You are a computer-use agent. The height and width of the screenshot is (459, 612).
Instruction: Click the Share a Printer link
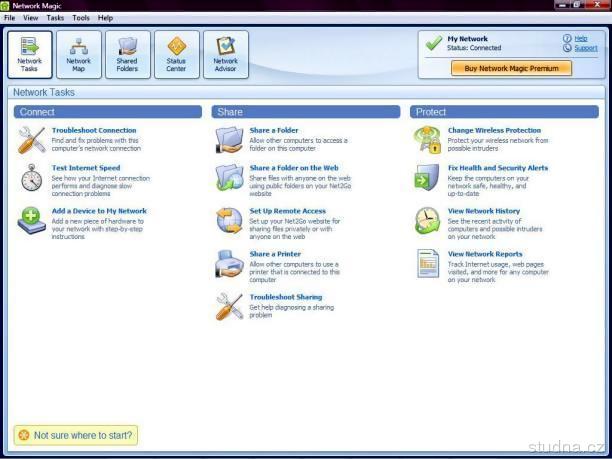(275, 254)
